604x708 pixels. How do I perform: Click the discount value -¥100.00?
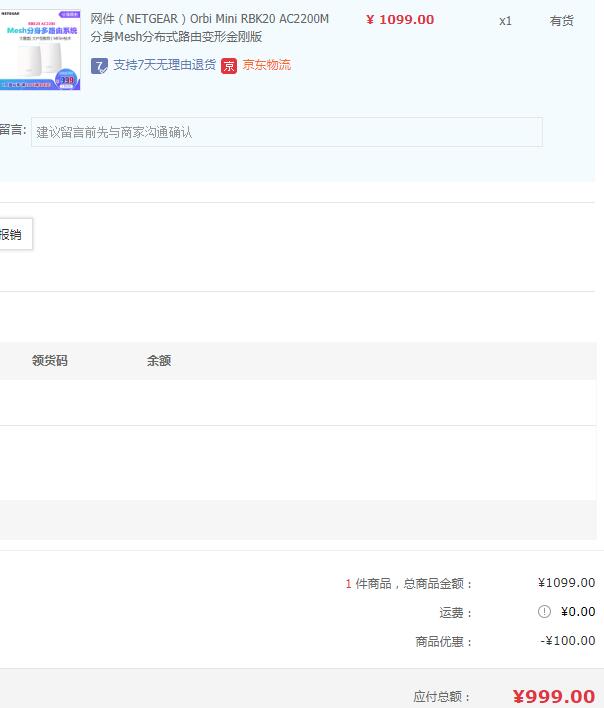tap(568, 641)
